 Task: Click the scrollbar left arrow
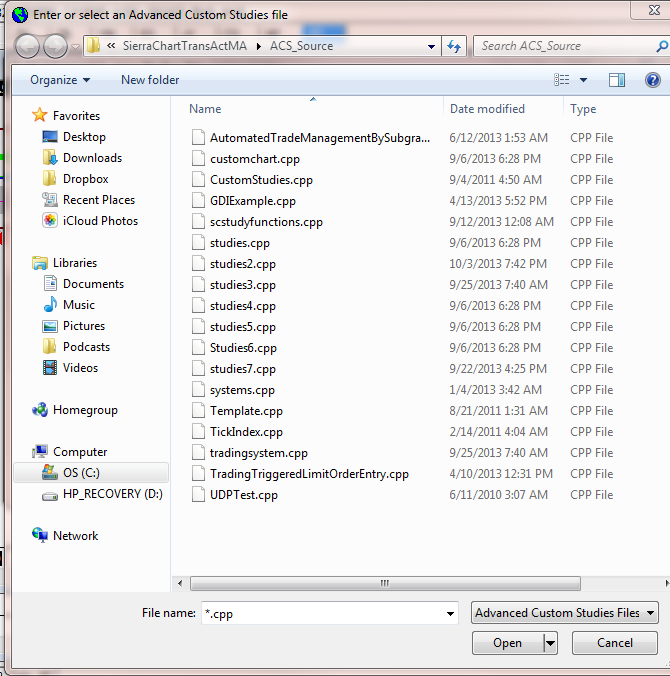180,583
